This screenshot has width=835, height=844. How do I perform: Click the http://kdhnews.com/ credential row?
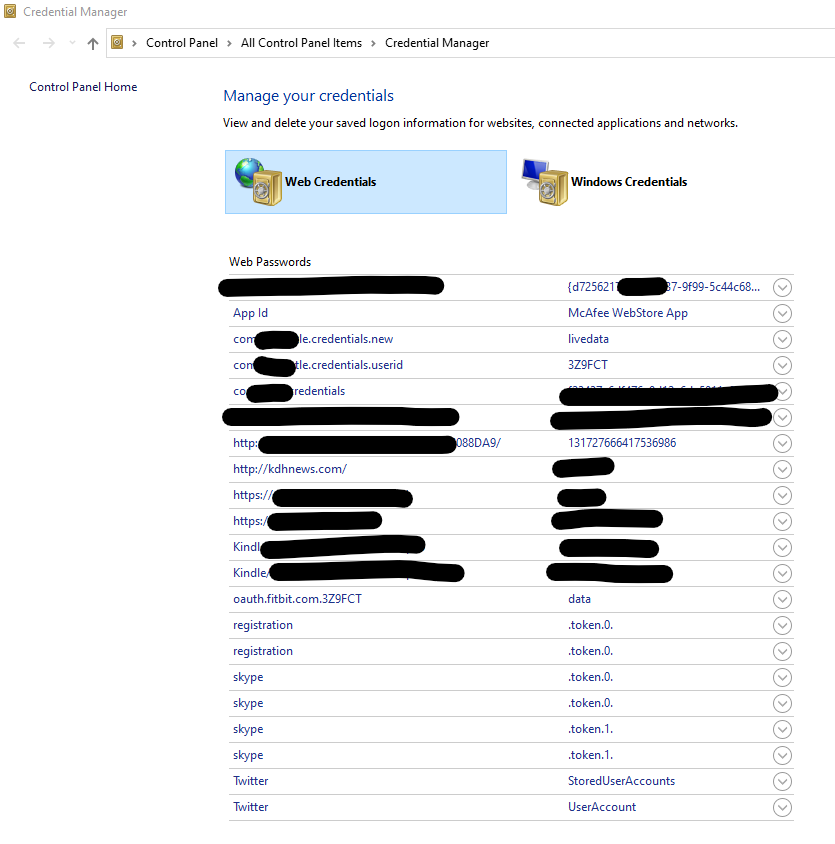511,469
